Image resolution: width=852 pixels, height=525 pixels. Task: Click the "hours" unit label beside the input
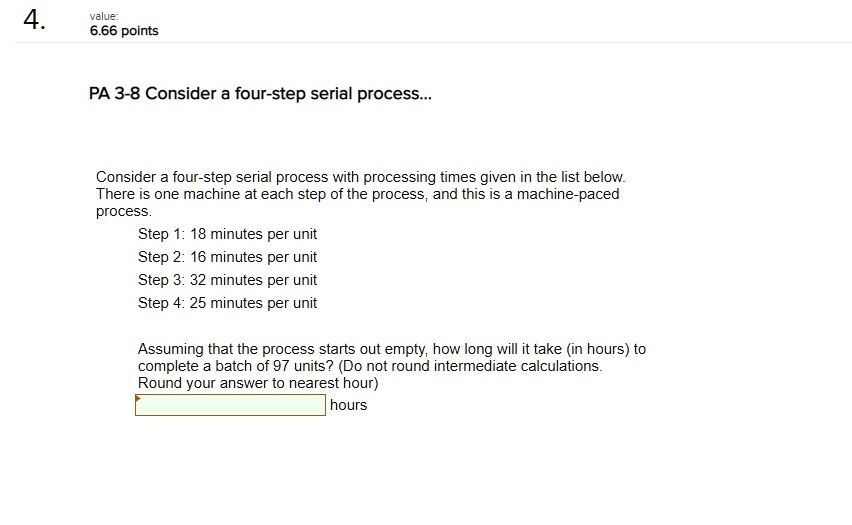(x=348, y=405)
